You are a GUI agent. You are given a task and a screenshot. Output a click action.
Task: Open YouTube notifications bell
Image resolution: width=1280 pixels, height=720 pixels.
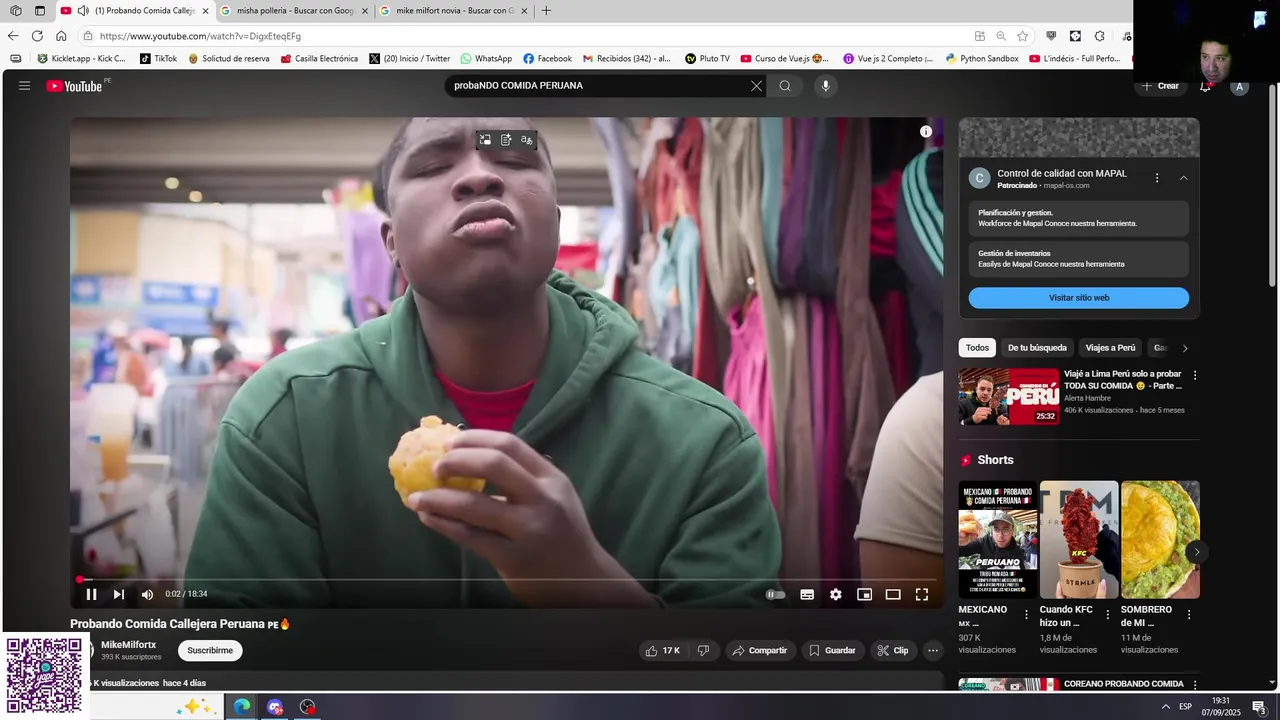coord(1205,86)
